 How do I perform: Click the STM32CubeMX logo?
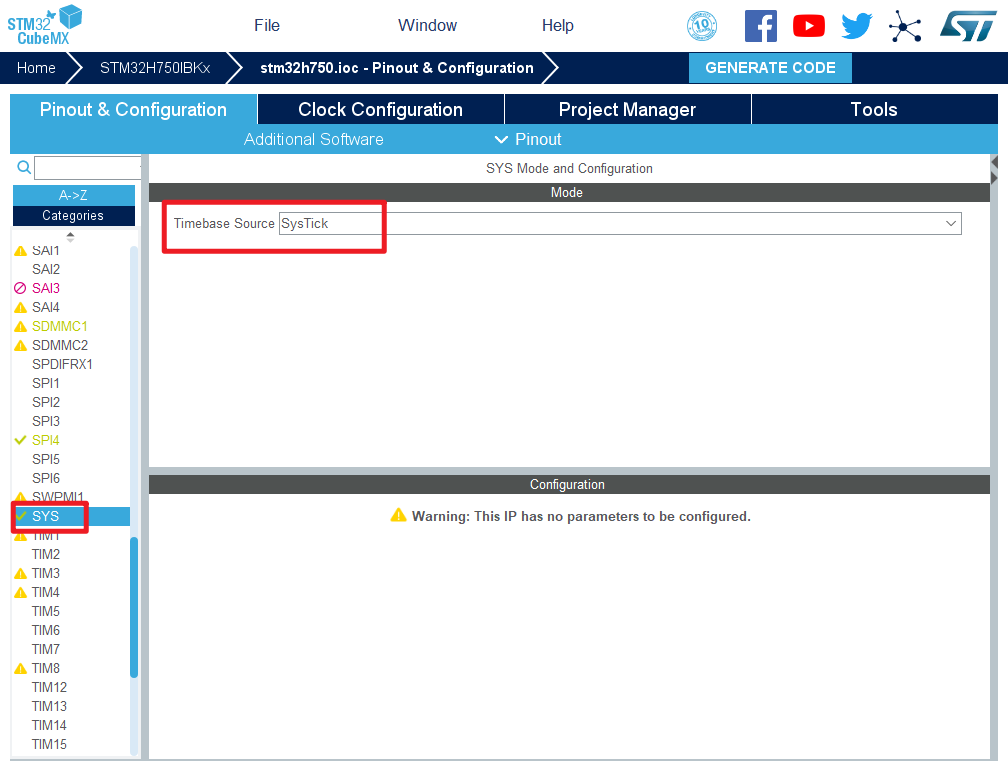pyautogui.click(x=44, y=24)
